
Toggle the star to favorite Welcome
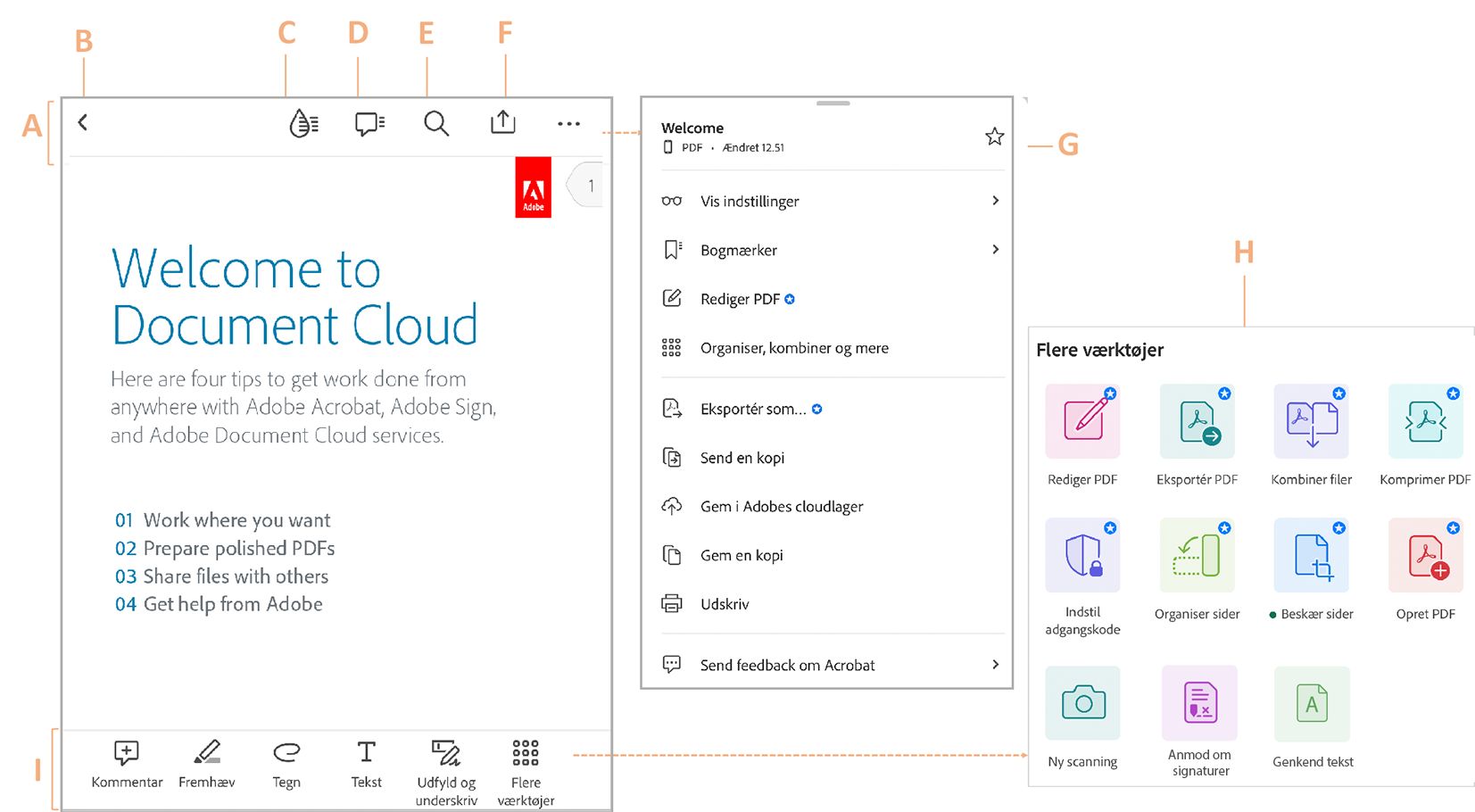click(994, 137)
